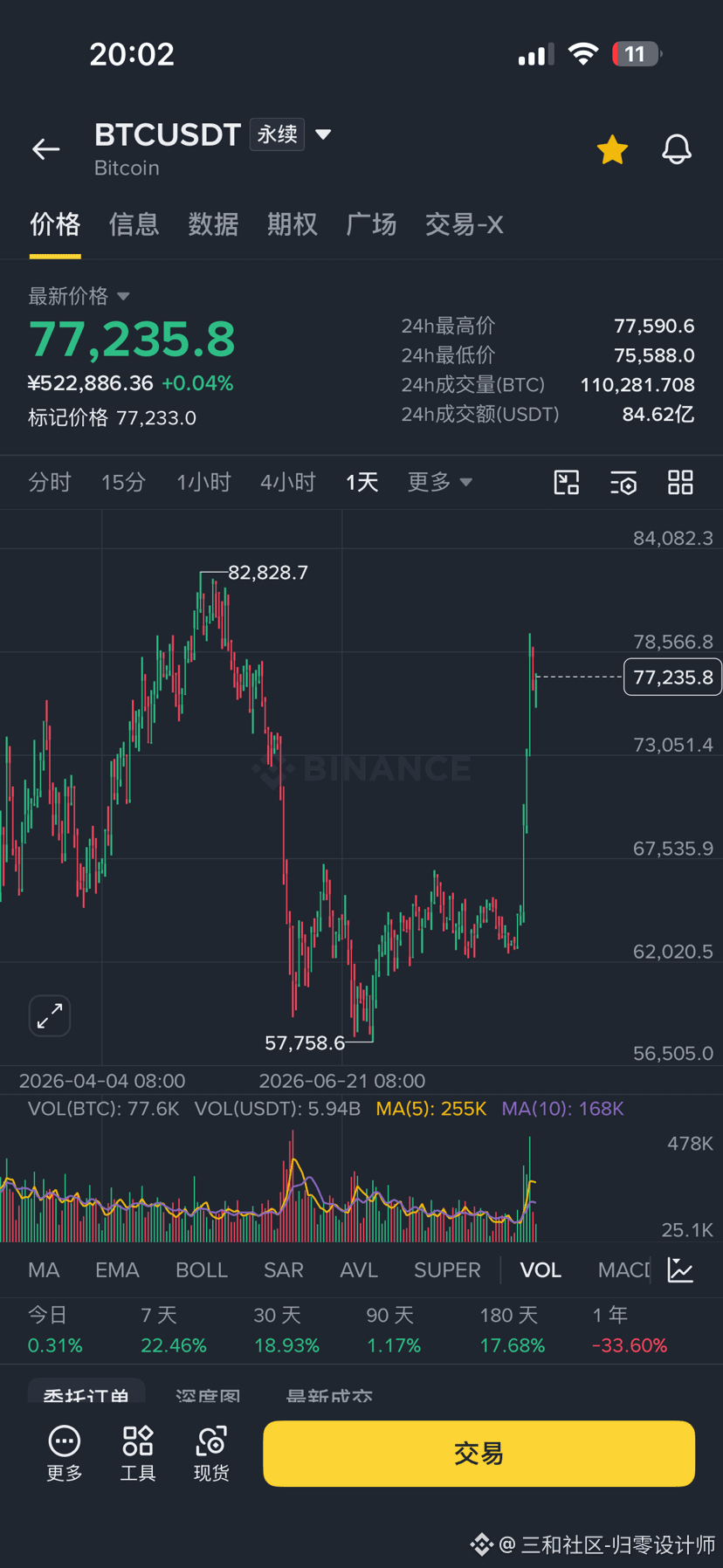The height and width of the screenshot is (1568, 723).
Task: Open the 更多 intervals dropdown
Action: [439, 482]
